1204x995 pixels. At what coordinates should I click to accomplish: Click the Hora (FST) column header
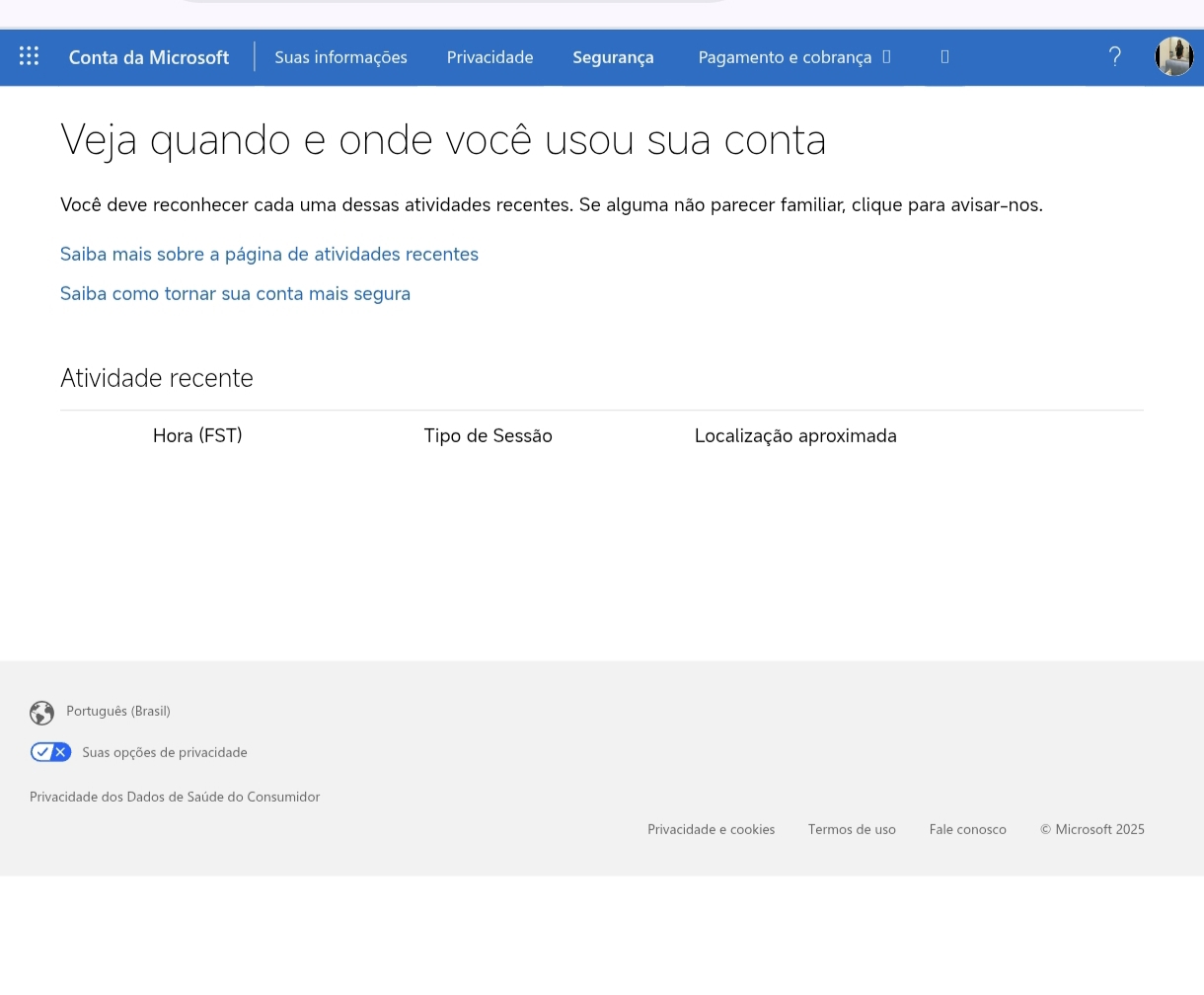click(x=197, y=435)
